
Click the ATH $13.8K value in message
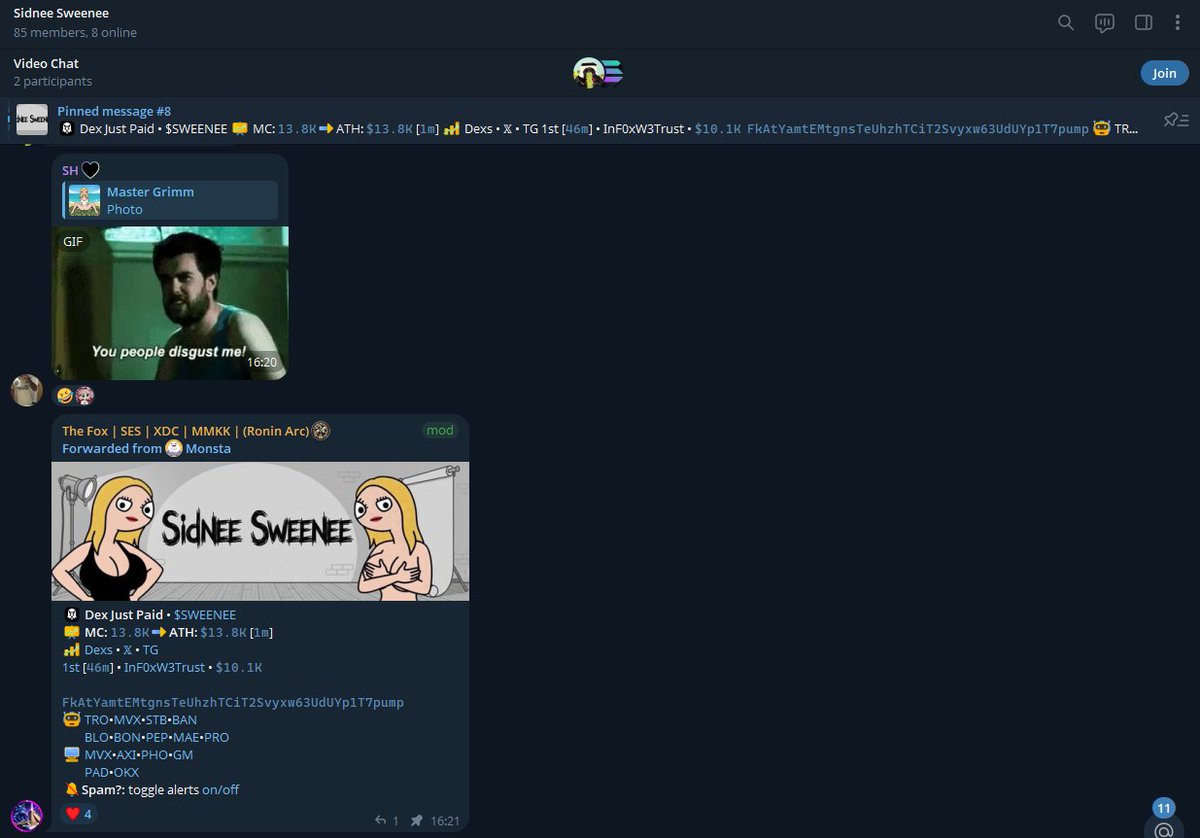pyautogui.click(x=223, y=633)
